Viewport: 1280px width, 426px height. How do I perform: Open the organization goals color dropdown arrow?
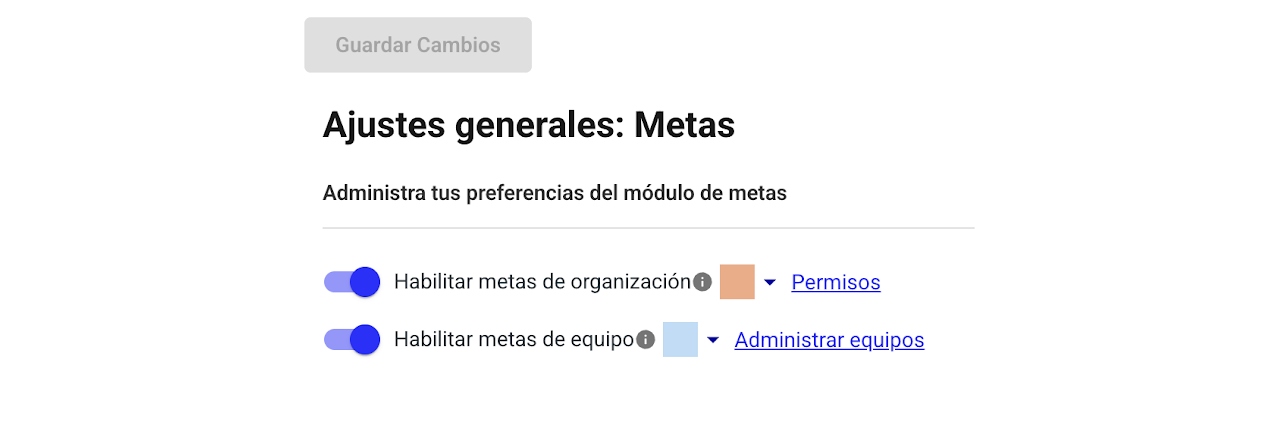[x=769, y=283]
